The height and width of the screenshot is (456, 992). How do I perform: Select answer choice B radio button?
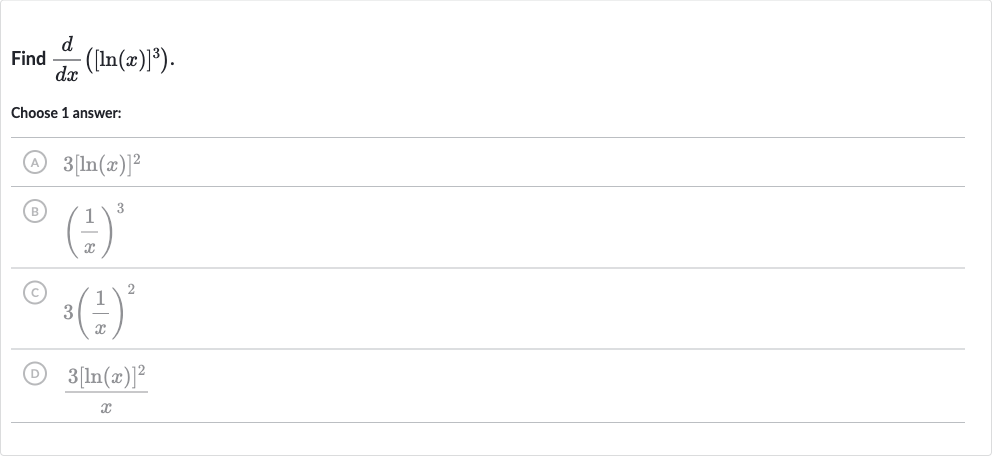tap(35, 211)
